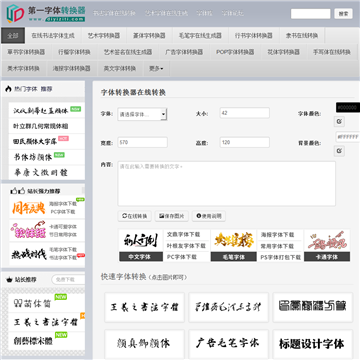Click the black font color swatch

[x=348, y=107]
